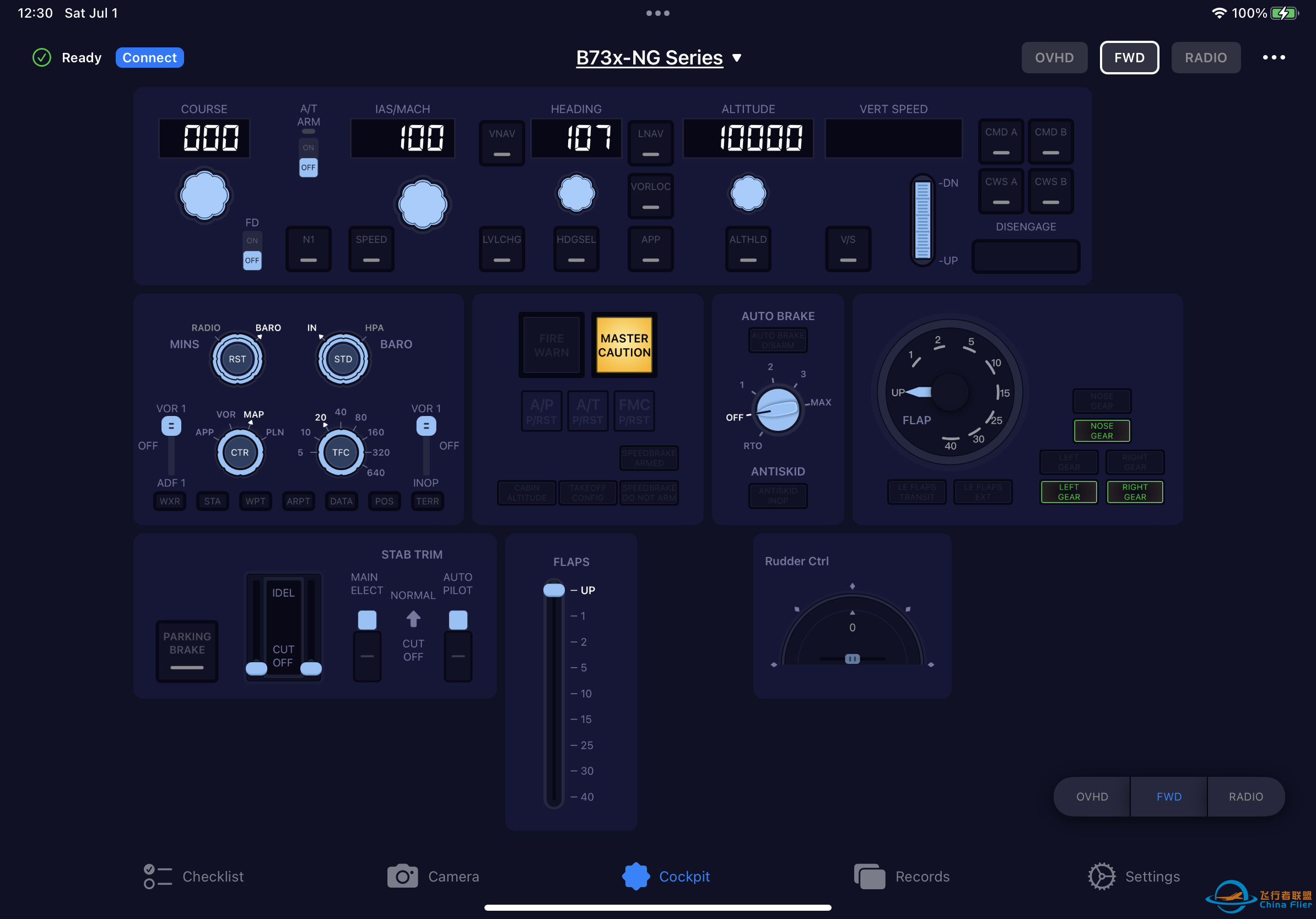
Task: Click the LEFT GEAR green indicator
Action: tap(1069, 491)
